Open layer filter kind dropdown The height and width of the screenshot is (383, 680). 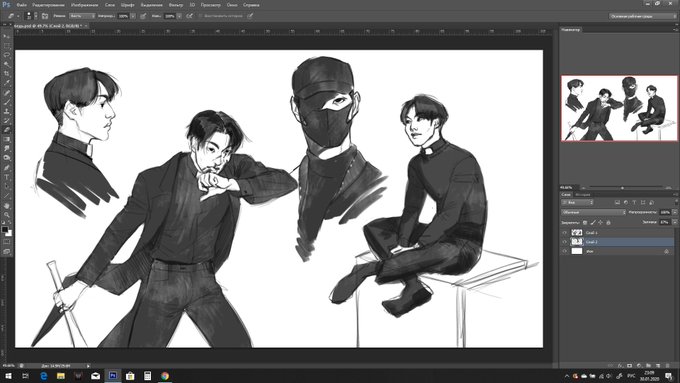[577, 203]
